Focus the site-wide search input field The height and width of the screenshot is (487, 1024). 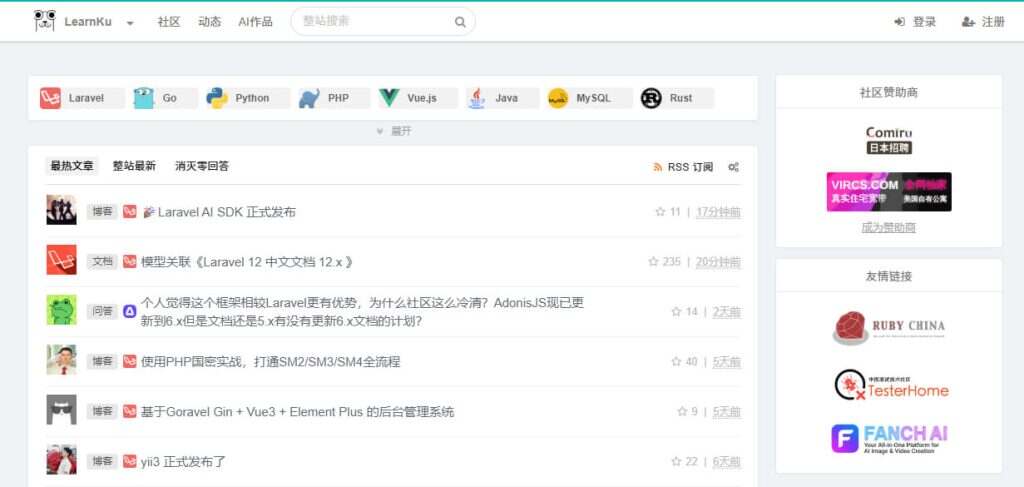pos(375,21)
